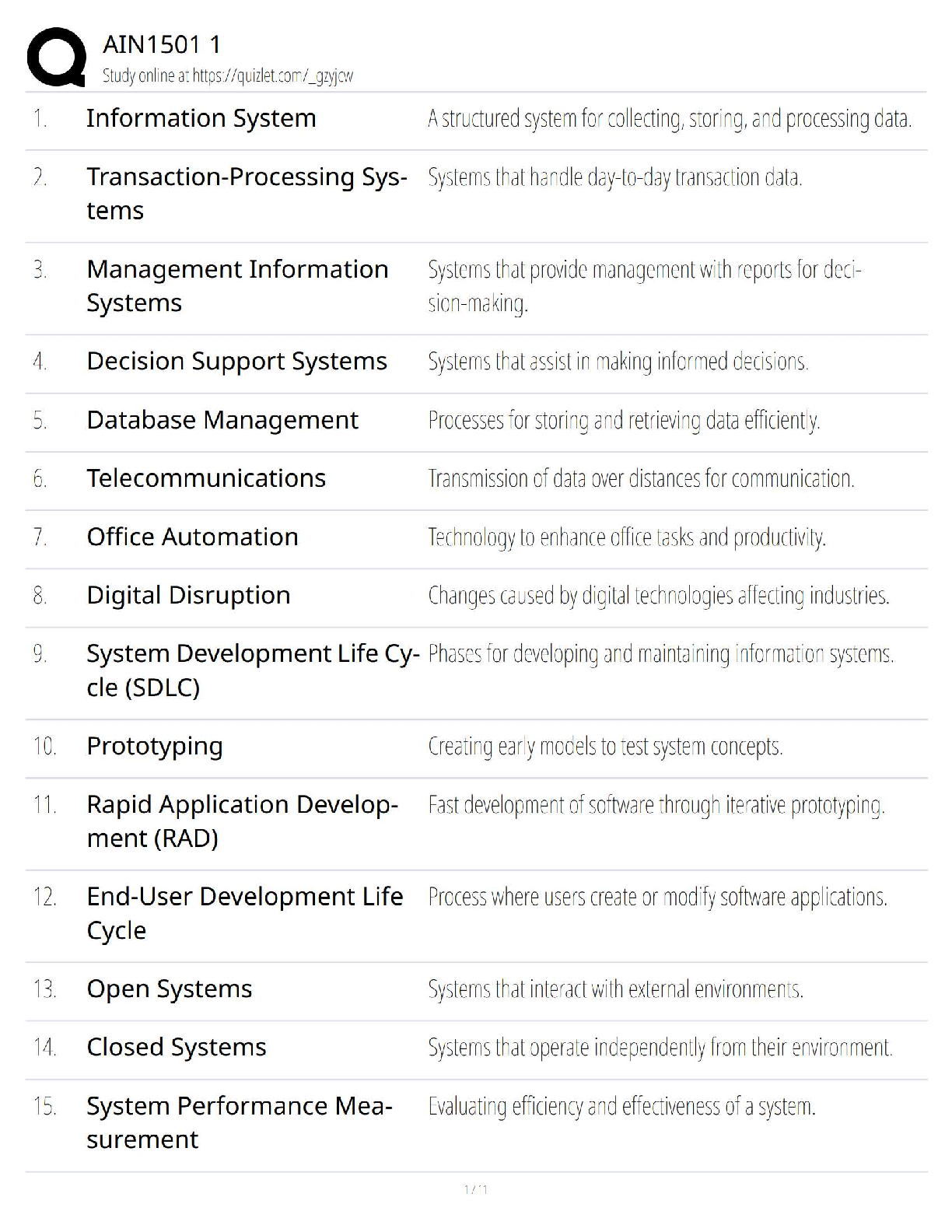Select the Management Information Systems term

coord(237,285)
